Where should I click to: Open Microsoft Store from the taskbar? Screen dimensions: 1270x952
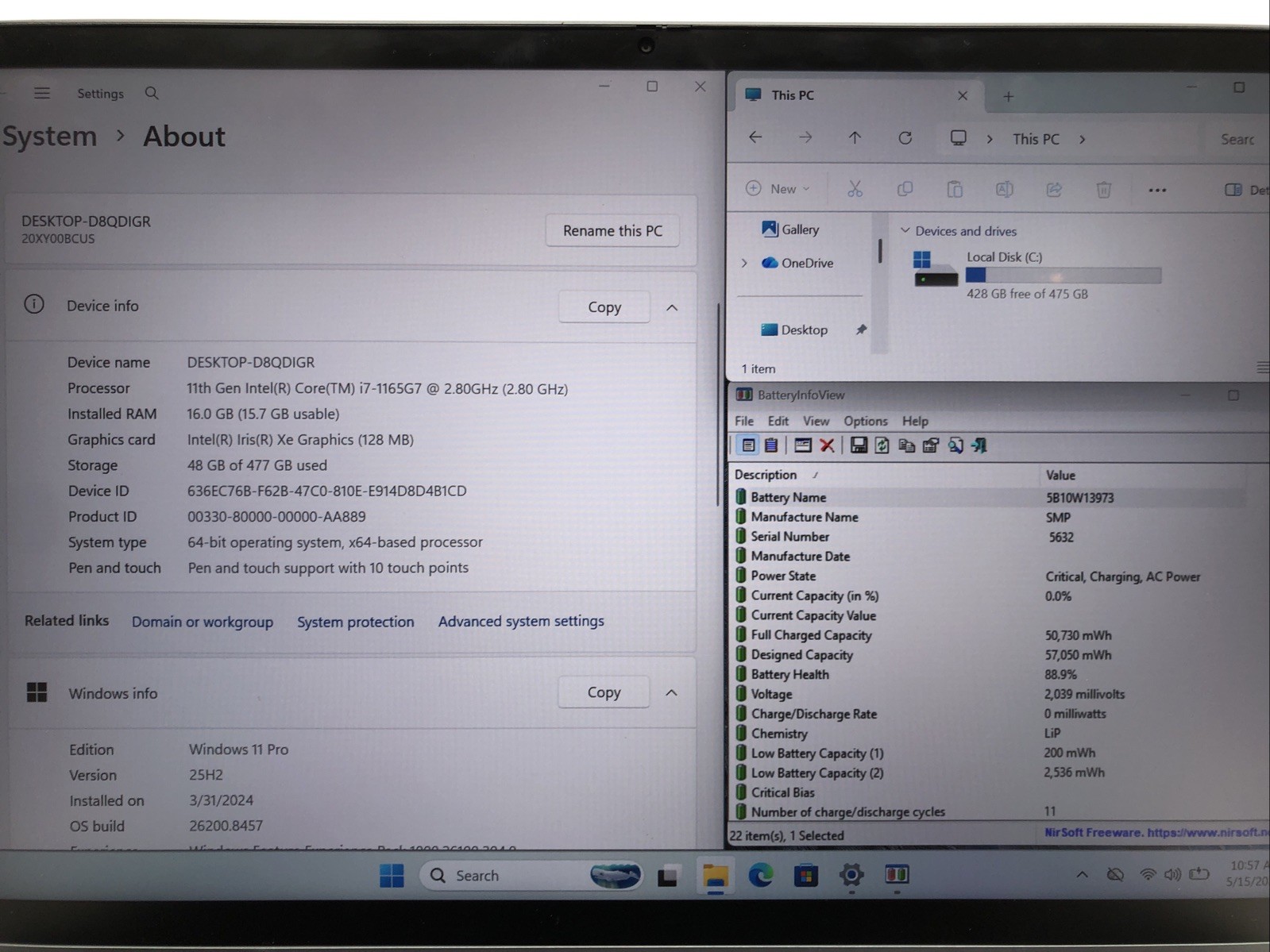[x=806, y=875]
